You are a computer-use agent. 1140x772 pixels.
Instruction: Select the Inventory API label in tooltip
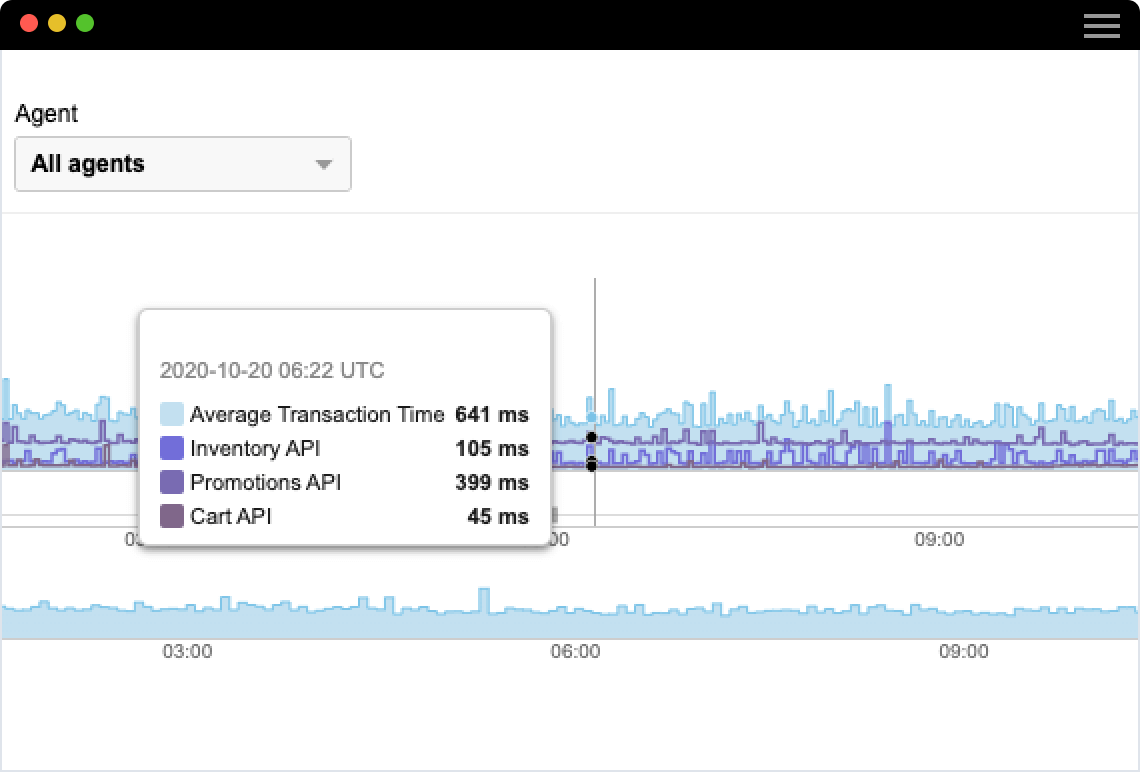pos(255,449)
